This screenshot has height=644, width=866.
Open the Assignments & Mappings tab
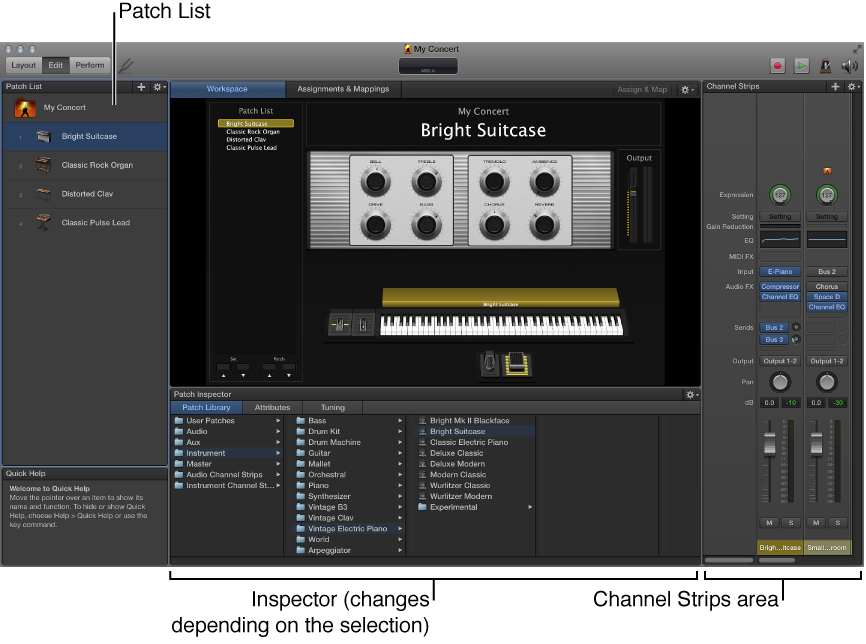(343, 88)
